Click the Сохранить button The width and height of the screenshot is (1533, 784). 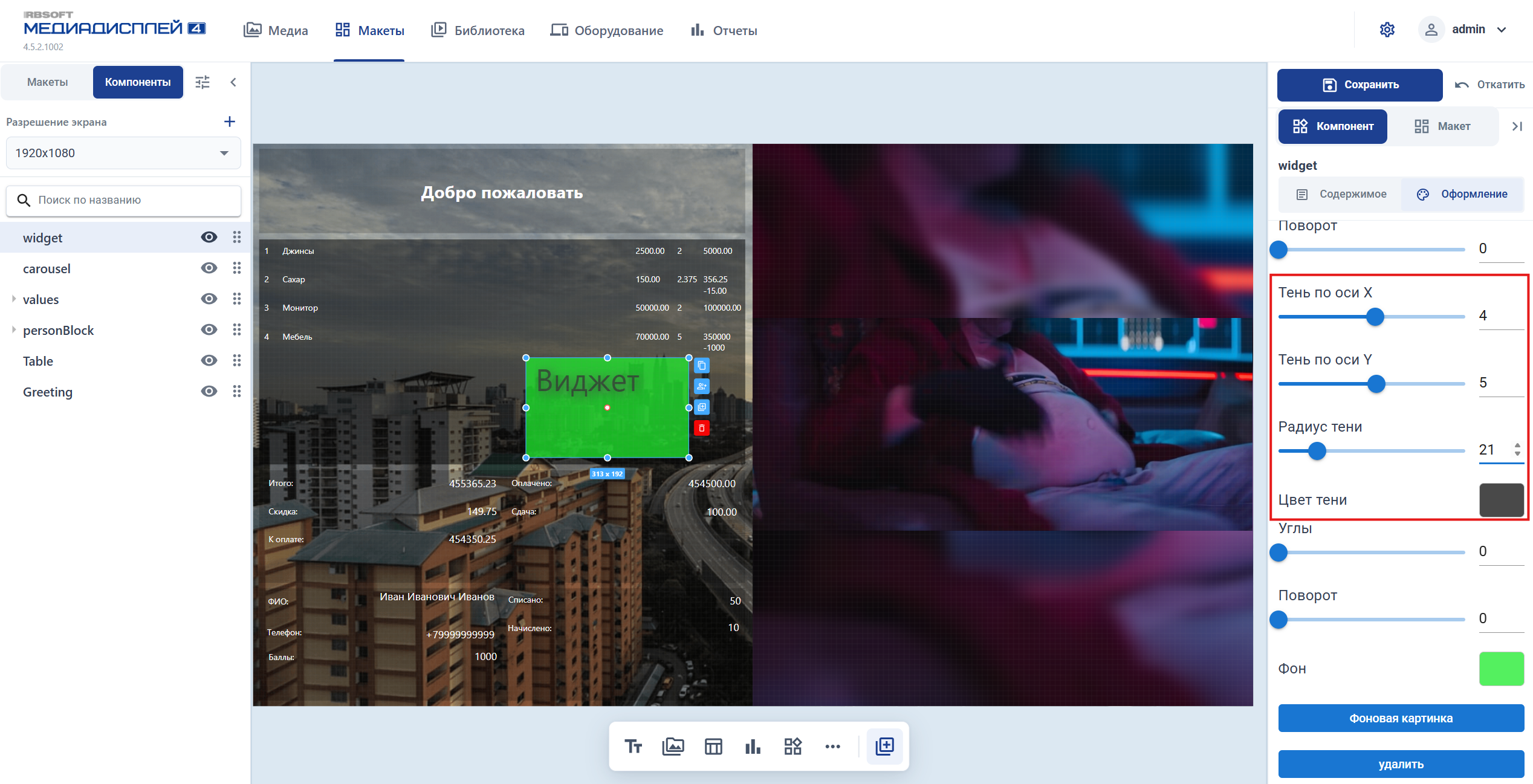coord(1360,85)
